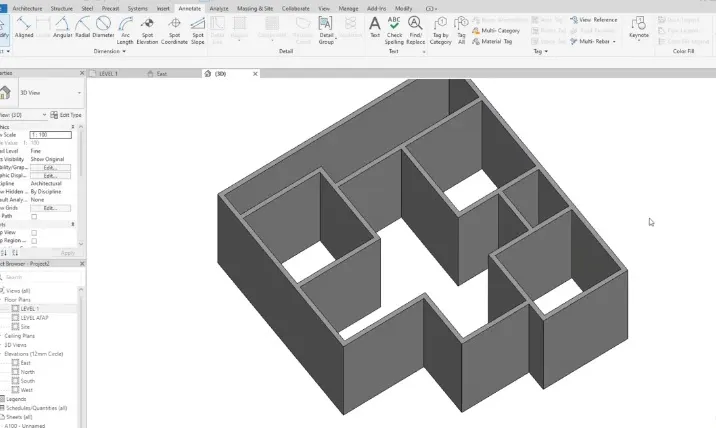
Task: Select the Tag by Category tool
Action: [x=440, y=28]
